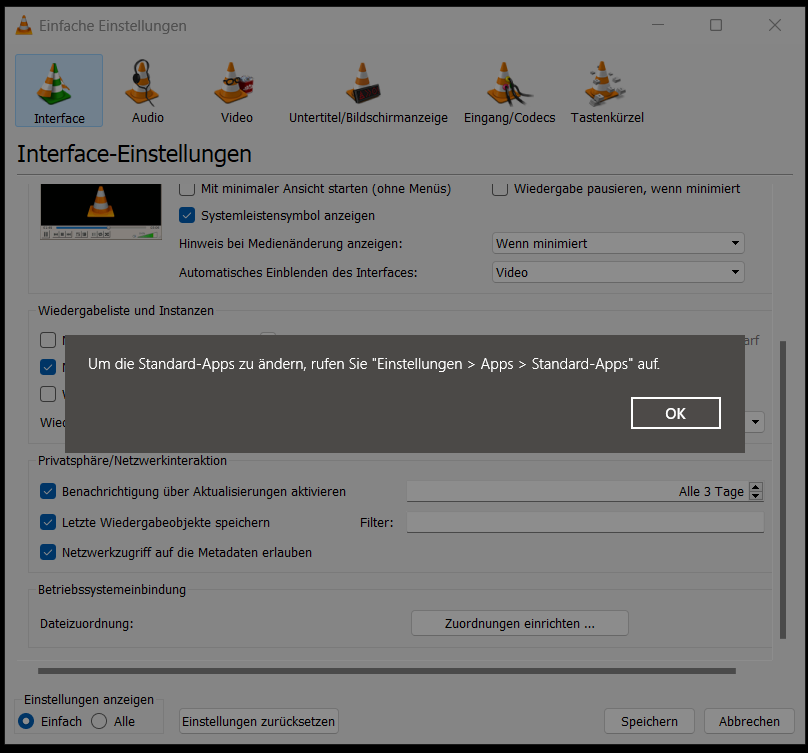The height and width of the screenshot is (753, 808).
Task: Click the Alle 3 Tage interval field
Action: coord(578,491)
